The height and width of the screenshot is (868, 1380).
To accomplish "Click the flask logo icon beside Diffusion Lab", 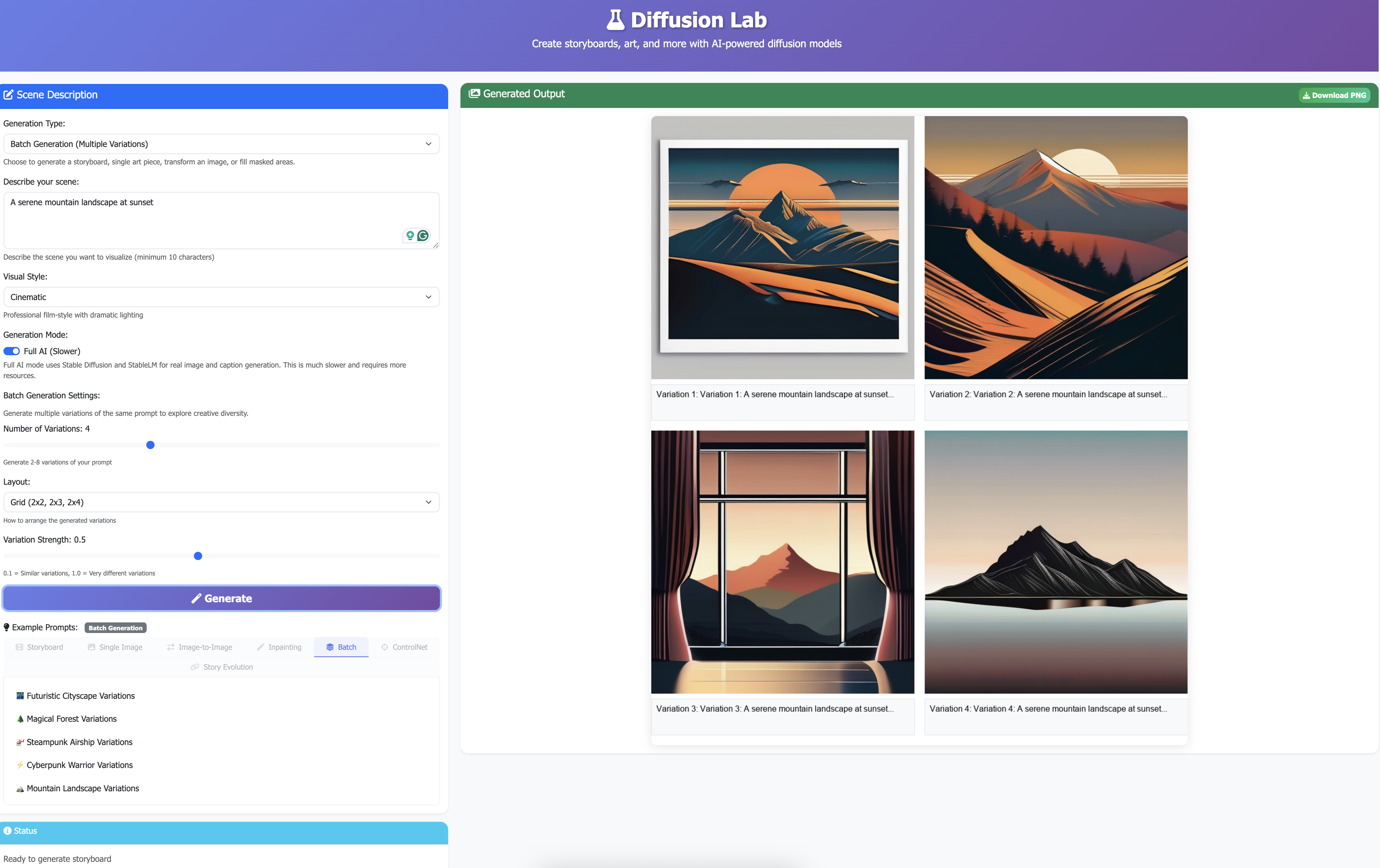I will [x=616, y=20].
